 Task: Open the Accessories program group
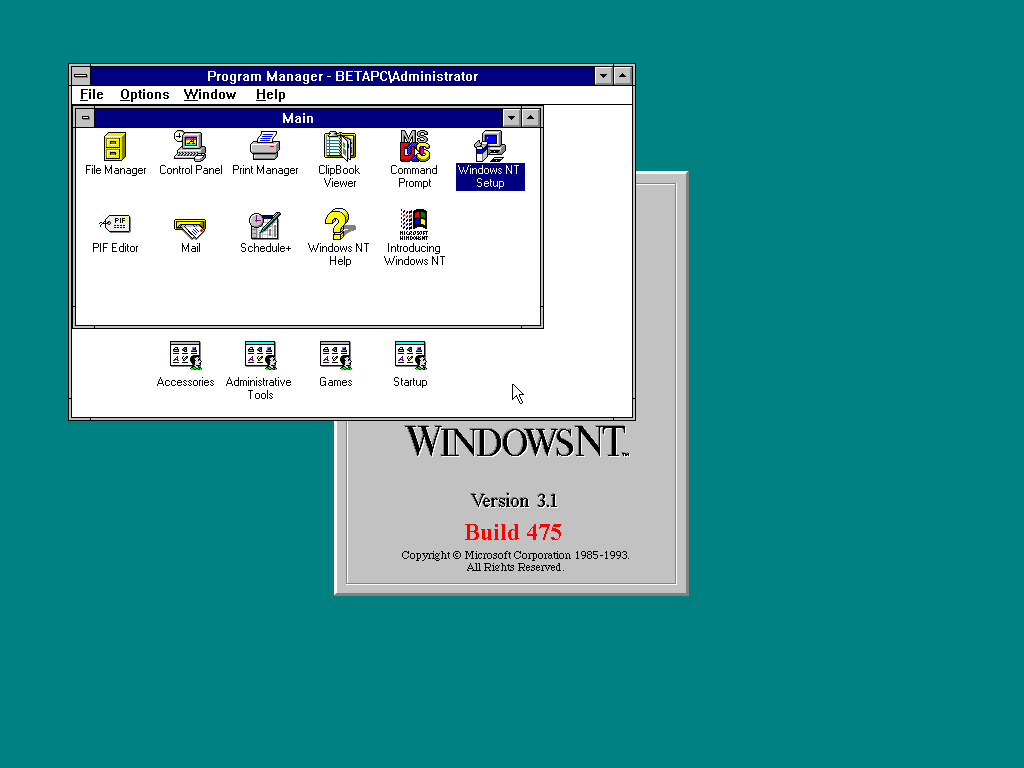[185, 358]
